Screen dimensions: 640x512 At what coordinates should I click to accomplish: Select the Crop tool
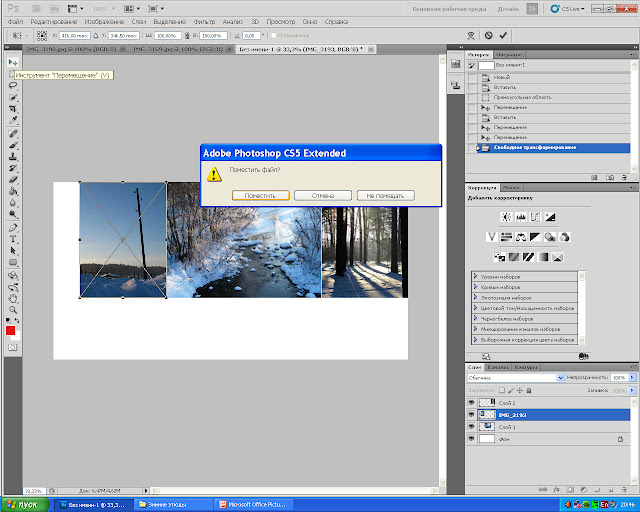click(x=13, y=109)
